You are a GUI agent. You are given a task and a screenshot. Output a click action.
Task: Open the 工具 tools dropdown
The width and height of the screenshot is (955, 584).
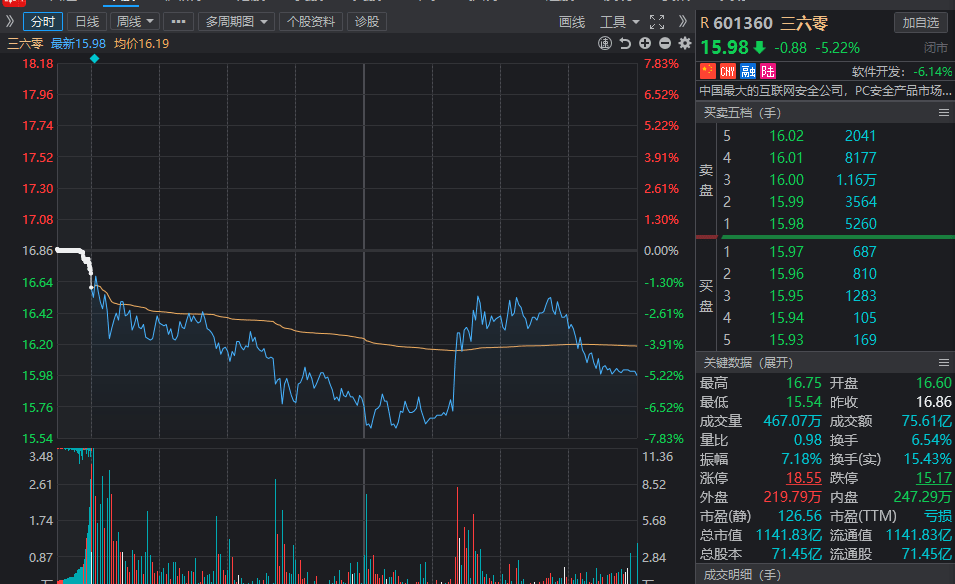tap(619, 22)
